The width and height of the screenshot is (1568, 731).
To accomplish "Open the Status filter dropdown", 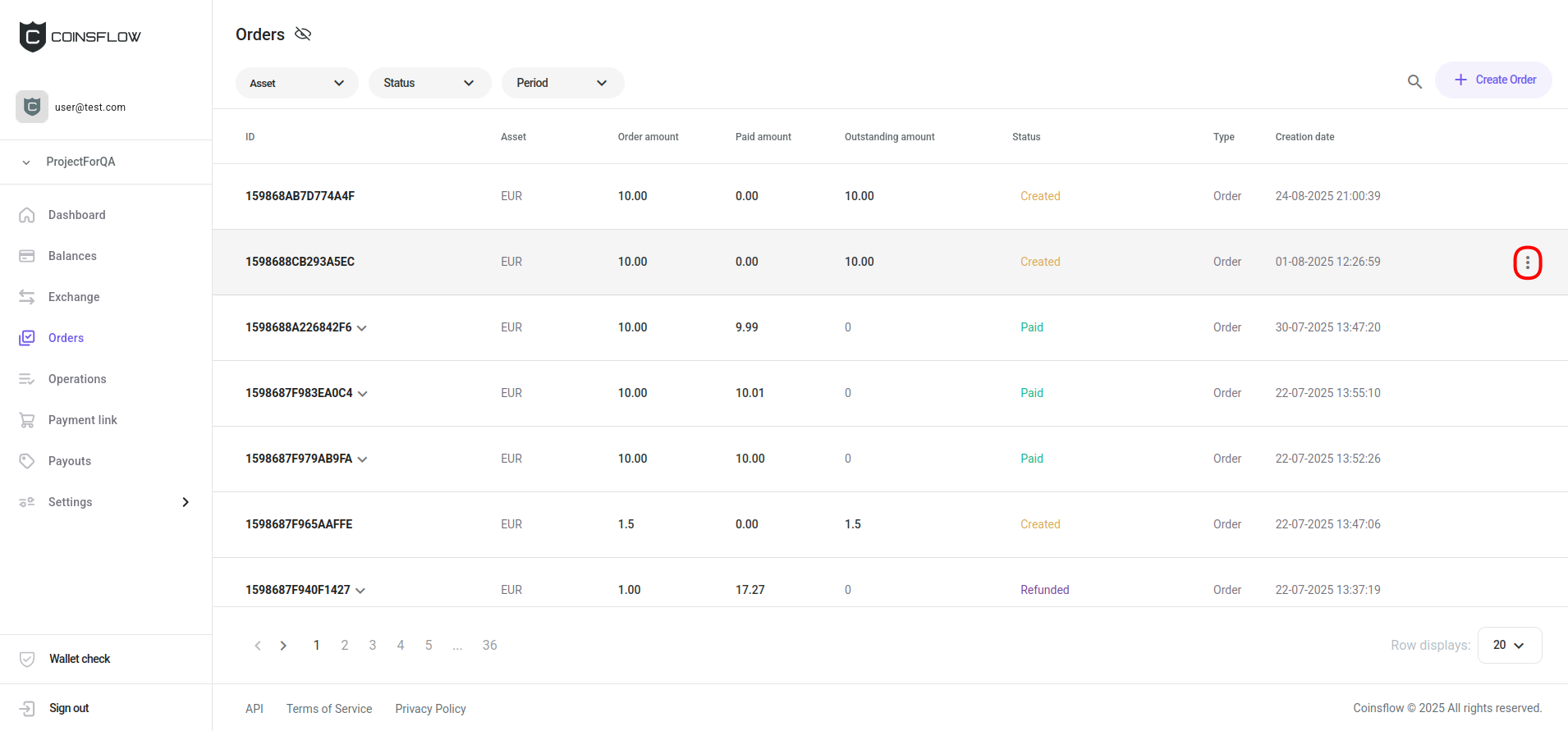I will pyautogui.click(x=429, y=83).
